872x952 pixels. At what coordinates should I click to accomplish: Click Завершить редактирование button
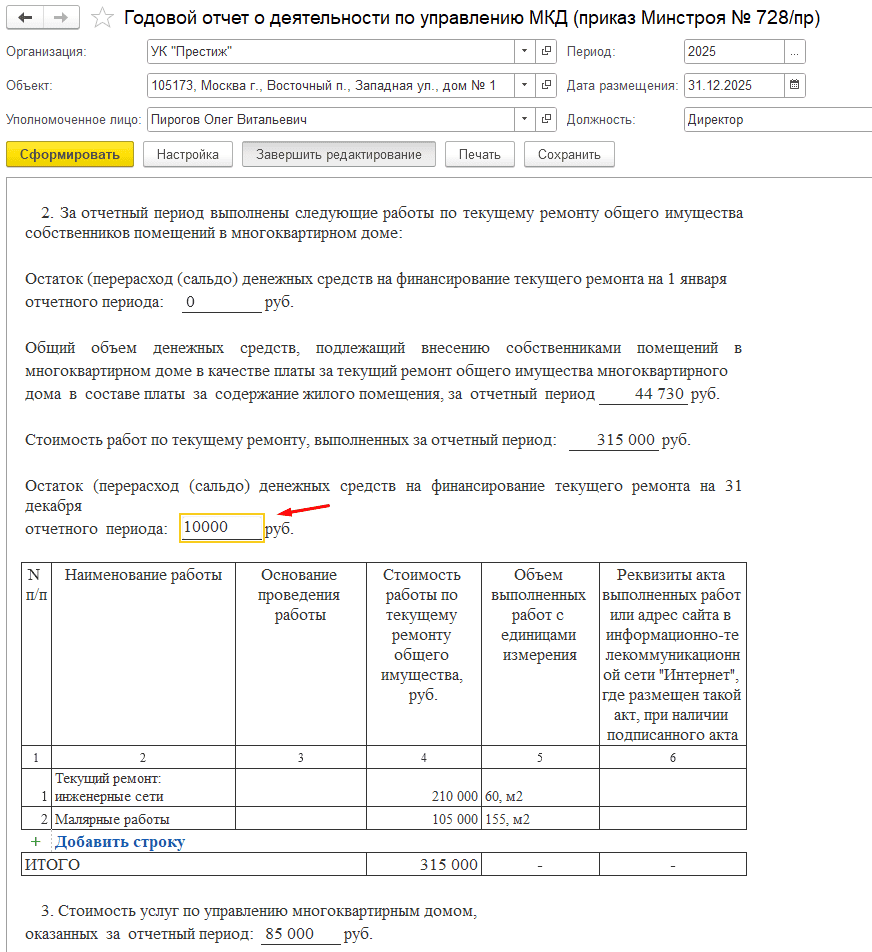click(338, 154)
